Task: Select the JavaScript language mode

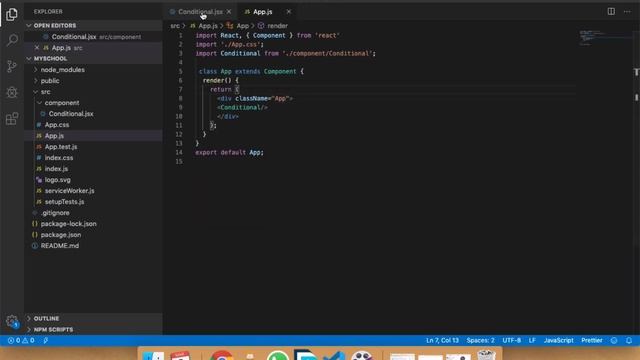Action: pos(558,340)
